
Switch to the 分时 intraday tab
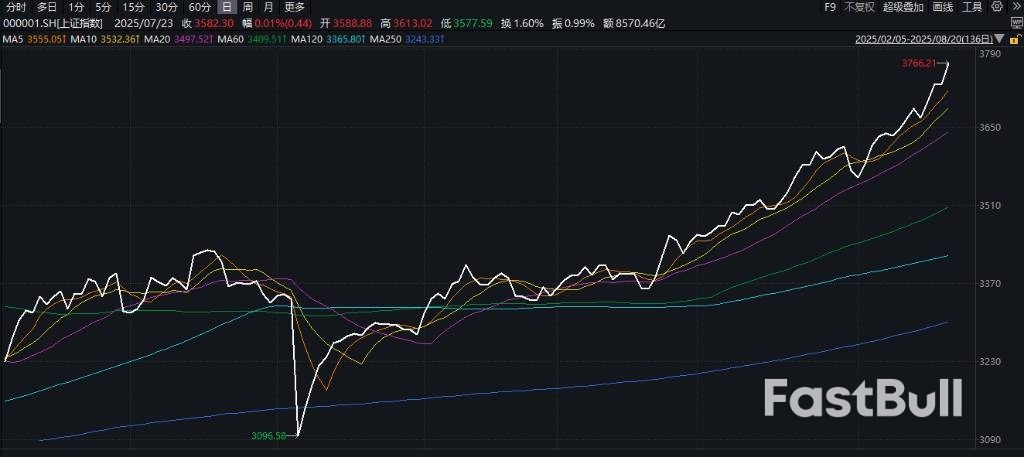(x=16, y=7)
